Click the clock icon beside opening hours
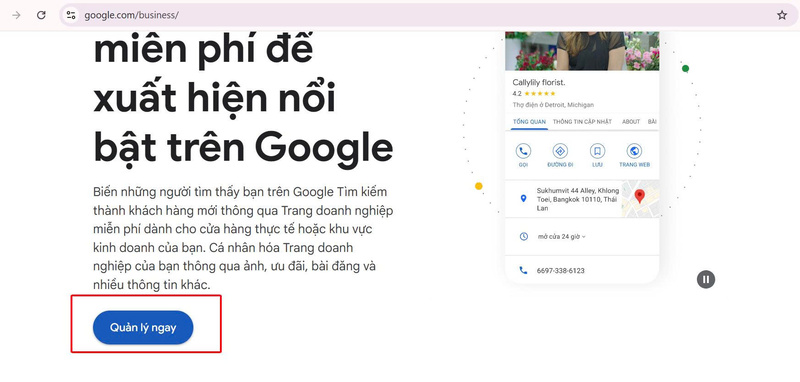 pos(523,237)
